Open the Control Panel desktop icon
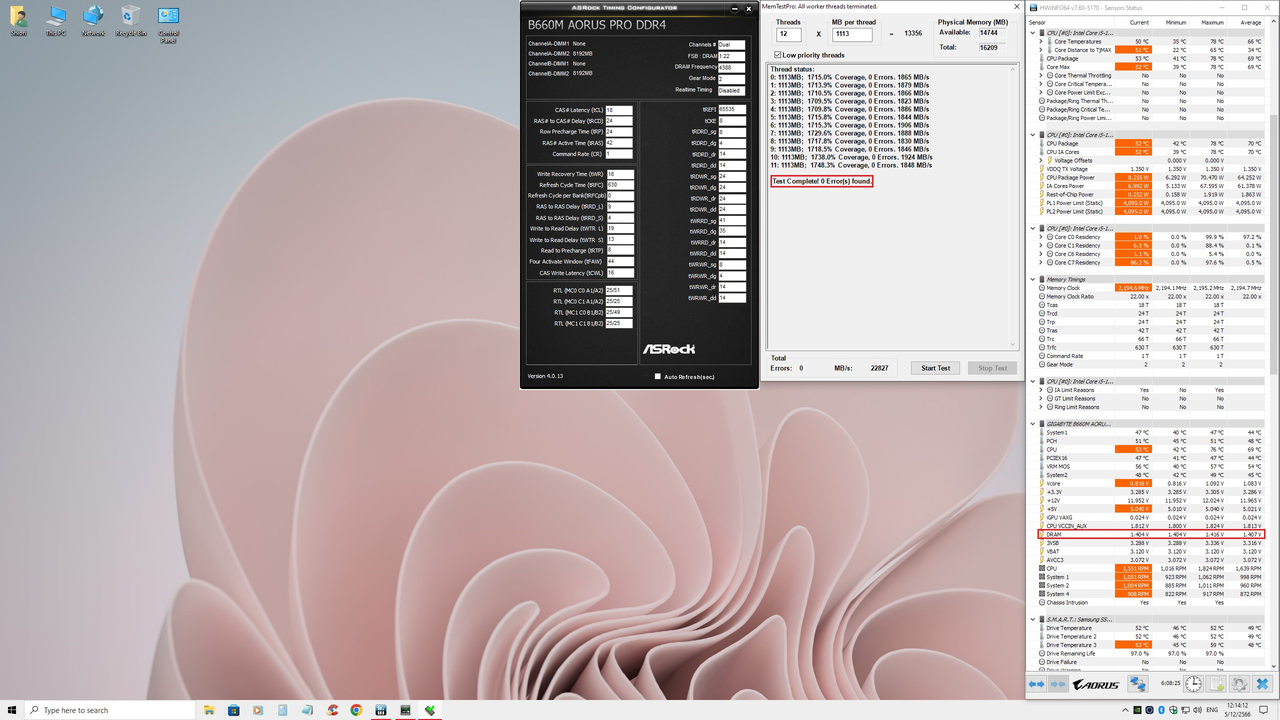The height and width of the screenshot is (720, 1280). pos(168,15)
